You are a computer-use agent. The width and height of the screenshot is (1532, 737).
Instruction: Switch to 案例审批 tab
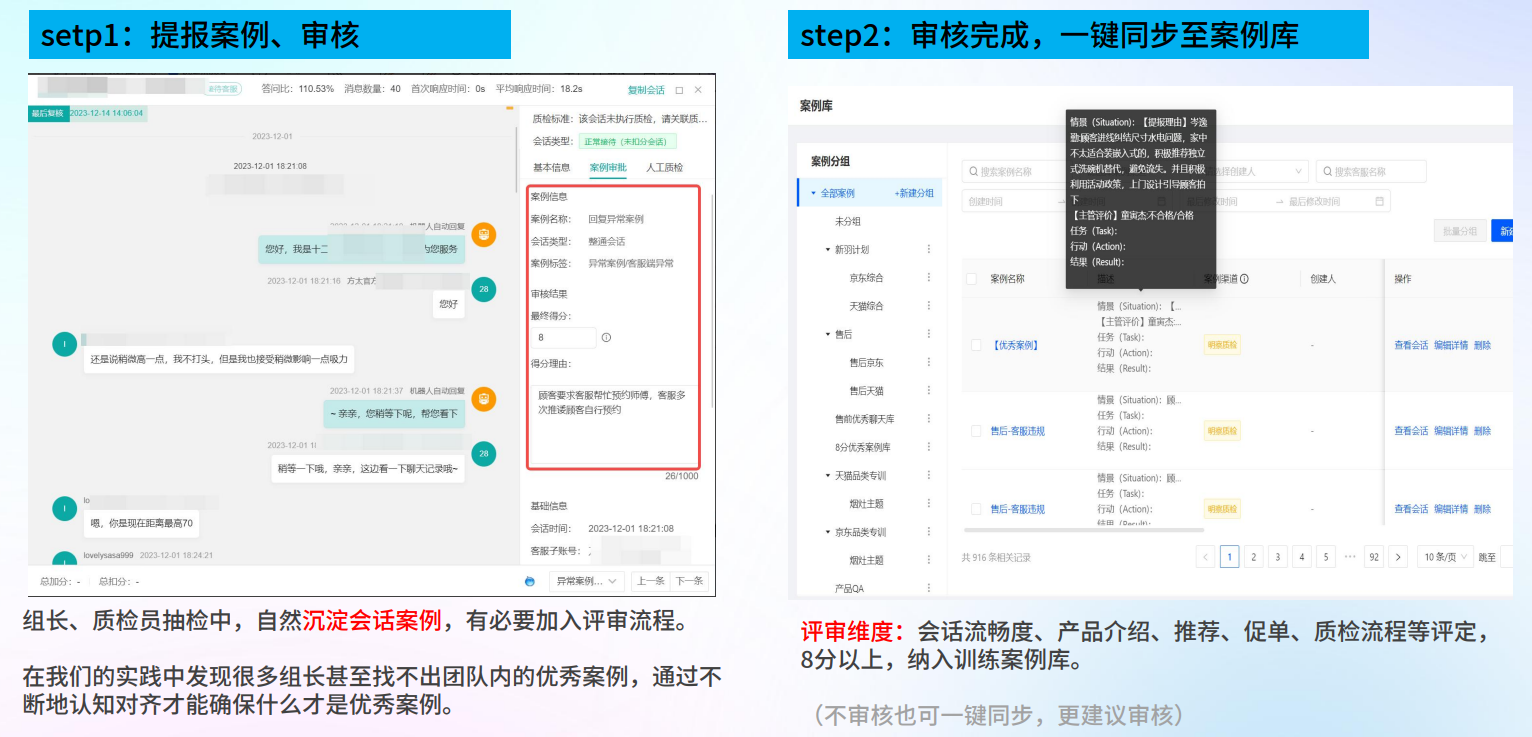[x=608, y=167]
